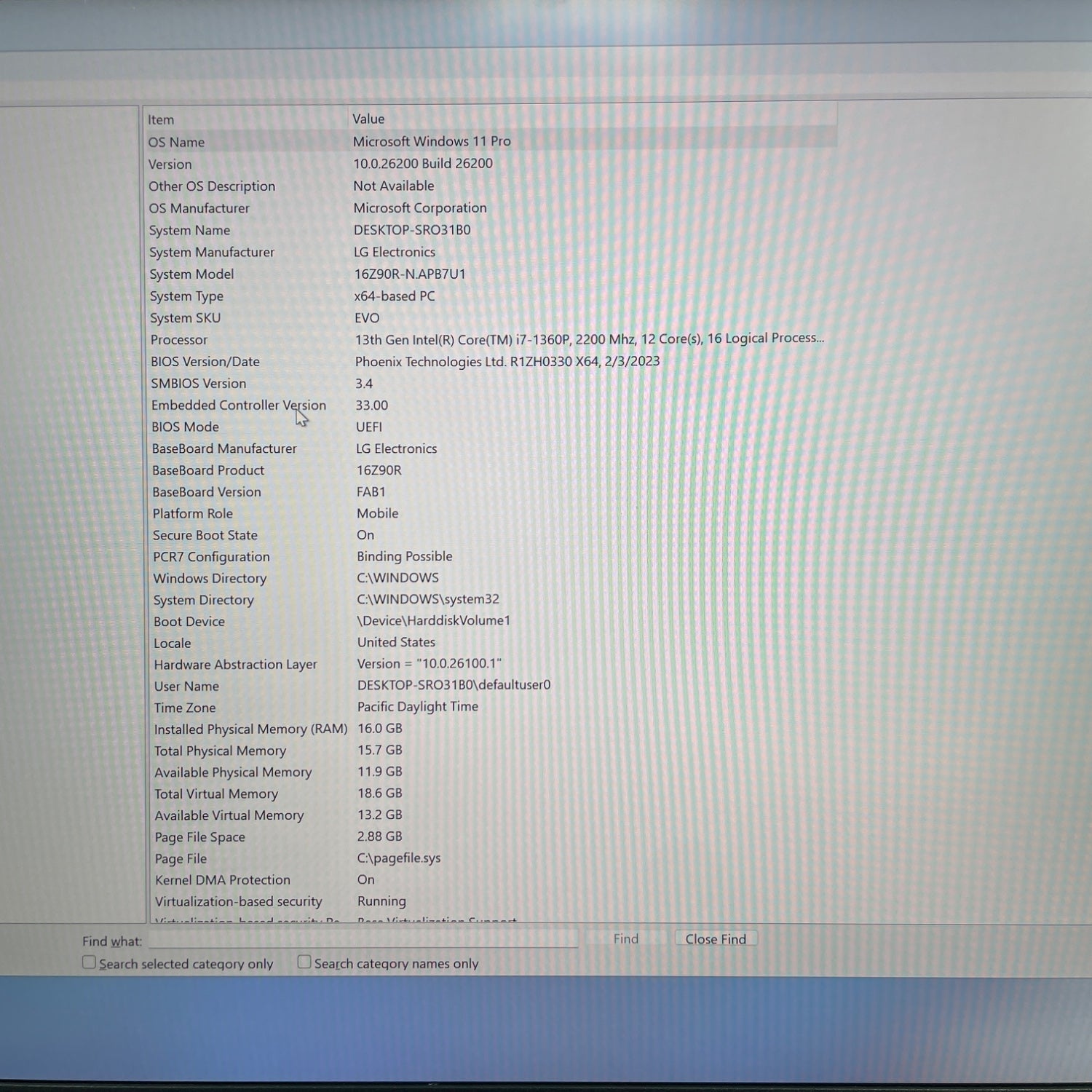Select the 'Installed Physical Memory (RAM)' row
Viewport: 1092px width, 1092px height.
491,729
